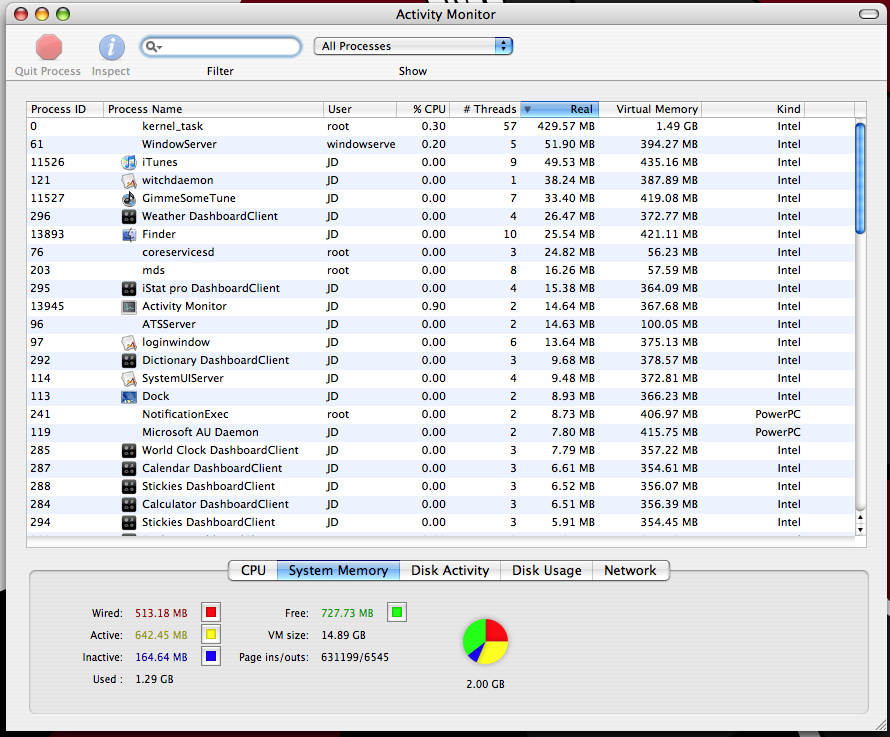Click the red Wired color swatch
This screenshot has height=737, width=890.
click(211, 612)
